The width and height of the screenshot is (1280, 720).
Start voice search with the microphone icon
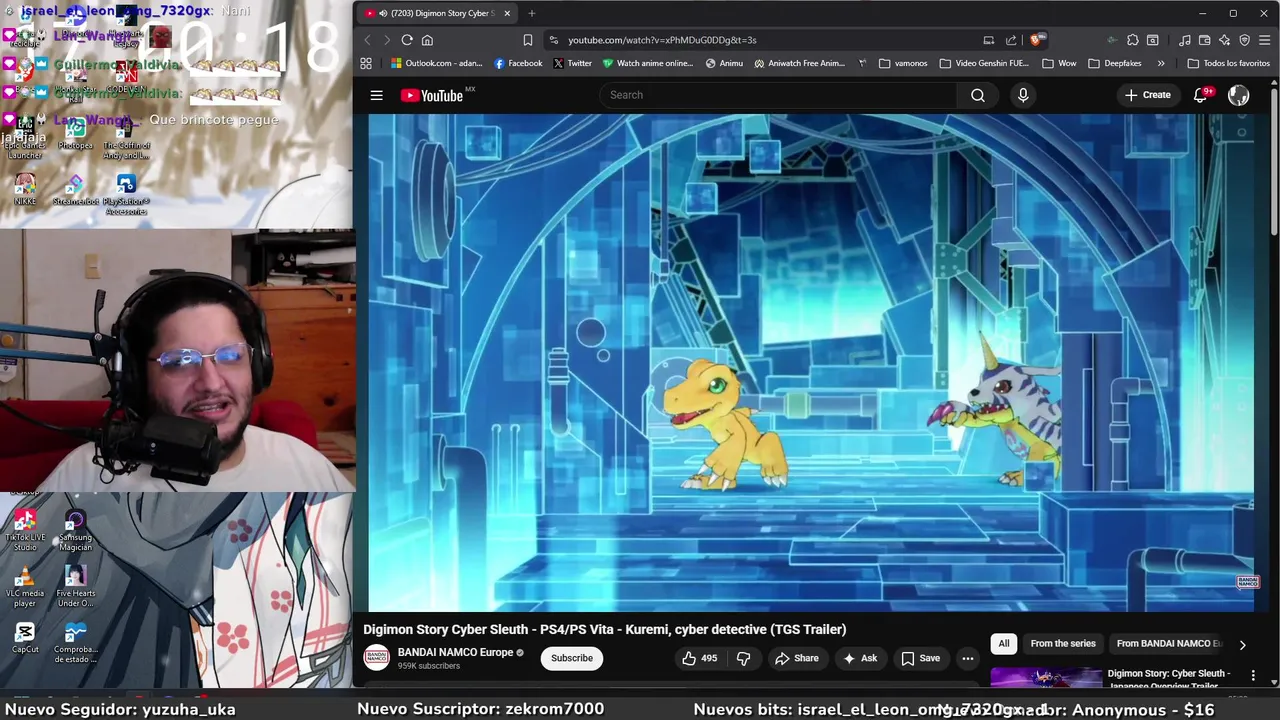point(1023,95)
